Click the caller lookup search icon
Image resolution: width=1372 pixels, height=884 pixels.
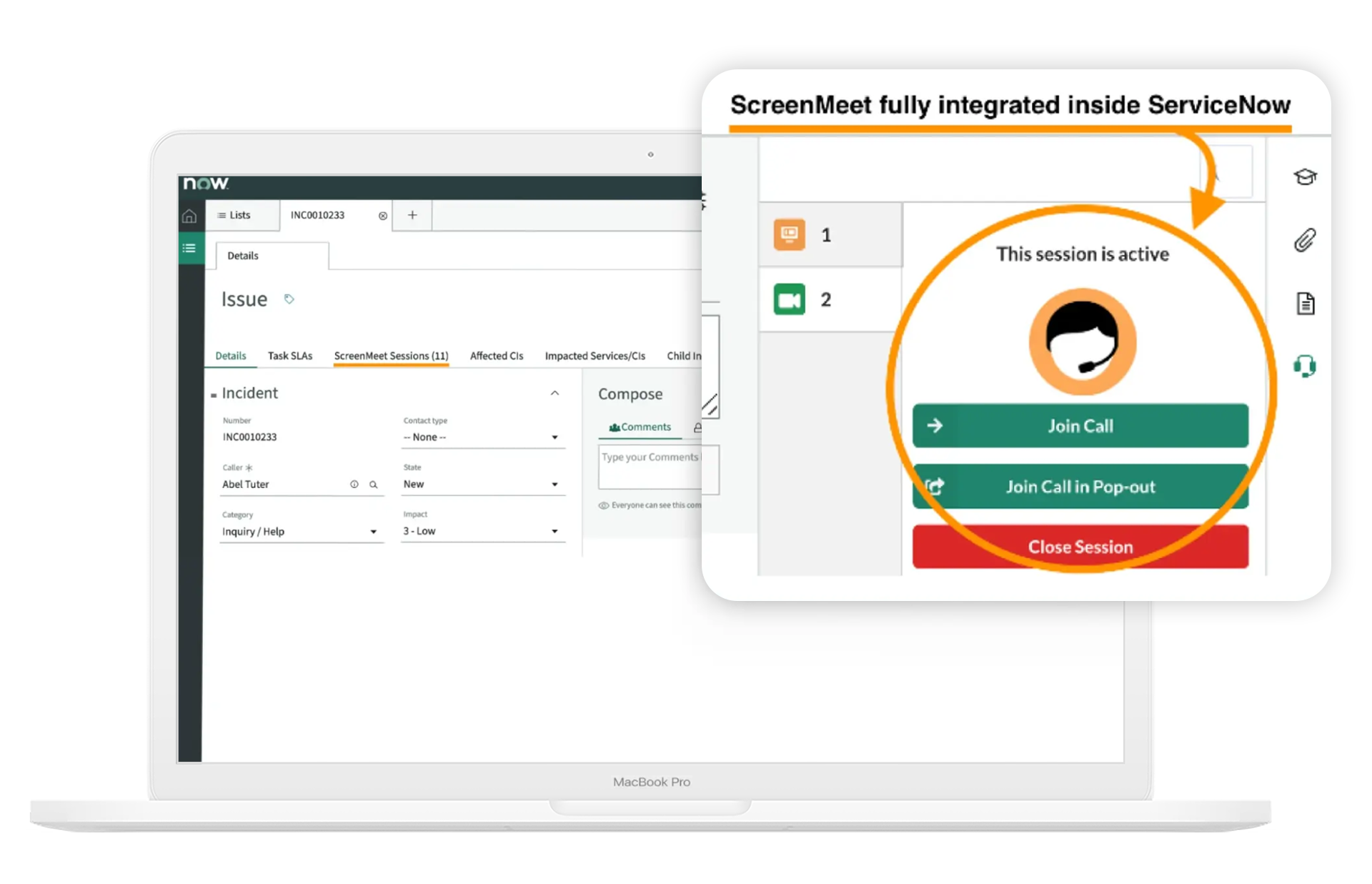[373, 485]
